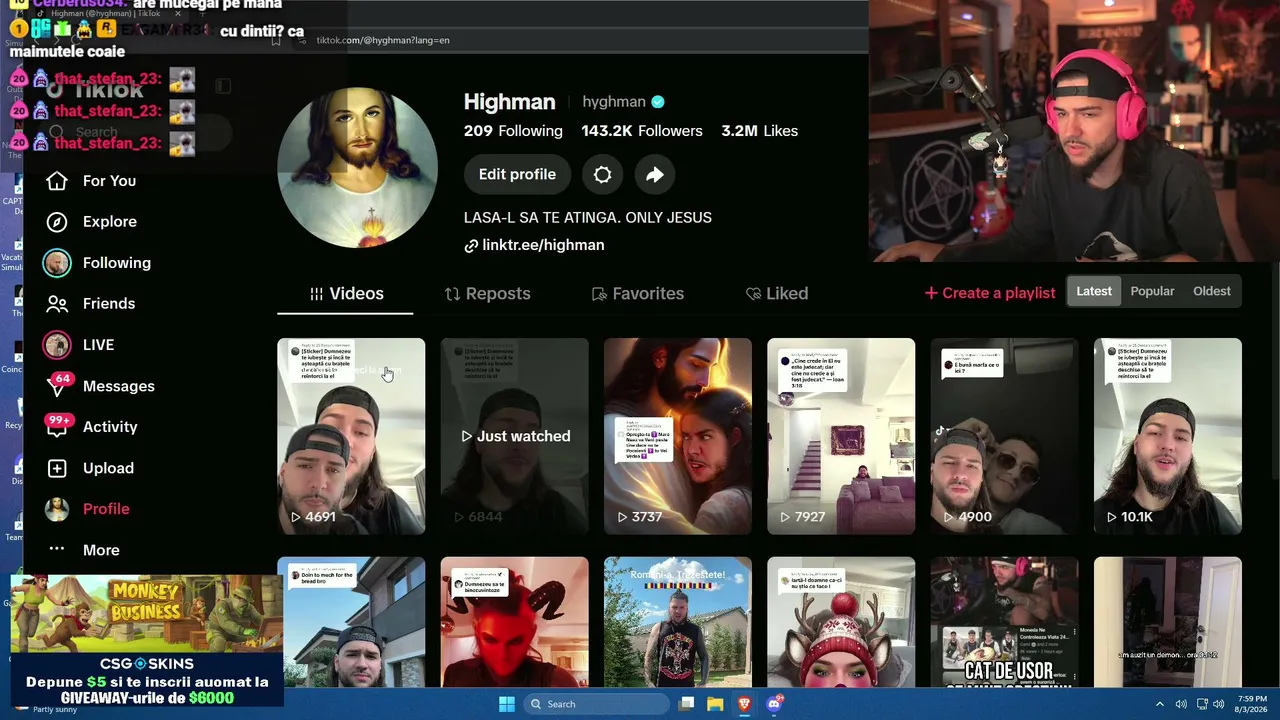The width and height of the screenshot is (1280, 720).
Task: Open the Favorites tab
Action: (x=637, y=294)
